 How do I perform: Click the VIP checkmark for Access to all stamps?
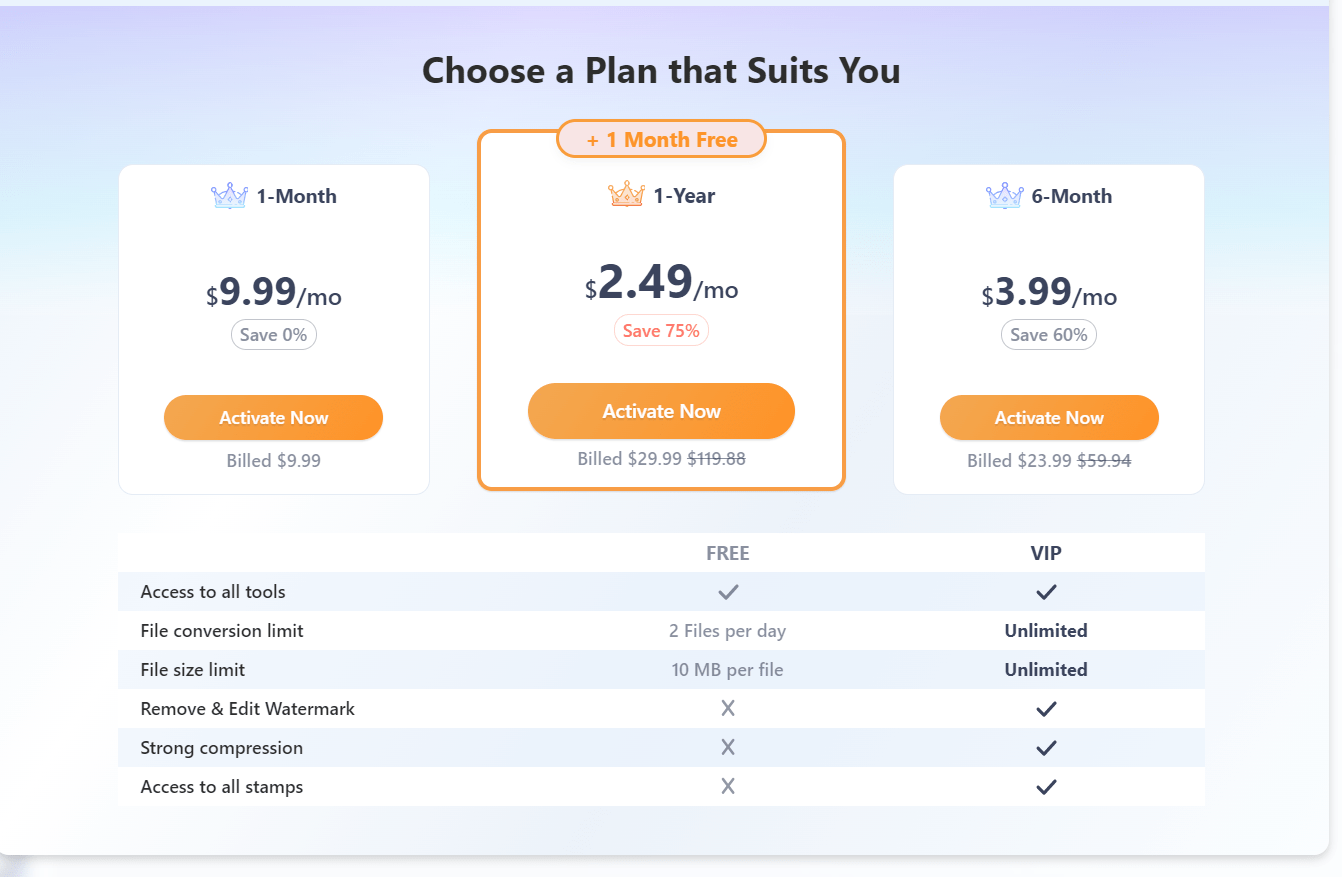(x=1046, y=787)
